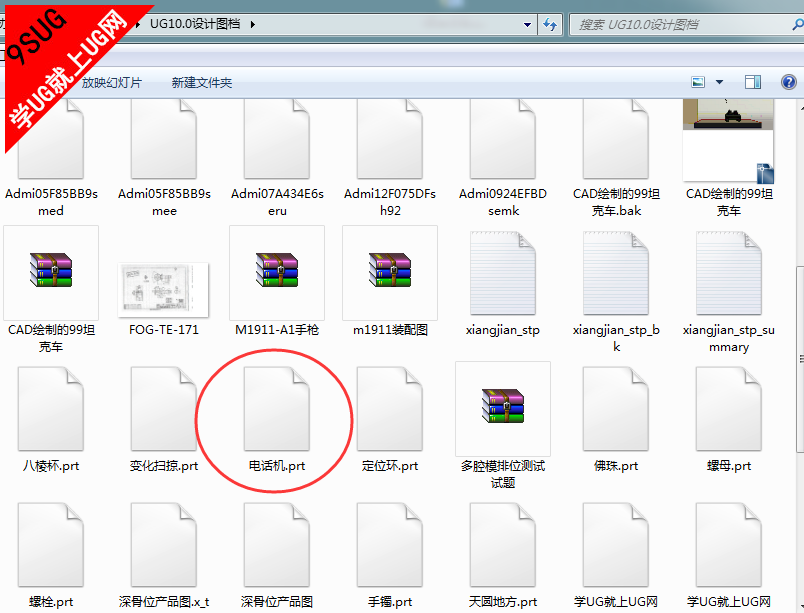Image resolution: width=804 pixels, height=613 pixels.
Task: Select the 佛珠.prt file
Action: point(616,409)
